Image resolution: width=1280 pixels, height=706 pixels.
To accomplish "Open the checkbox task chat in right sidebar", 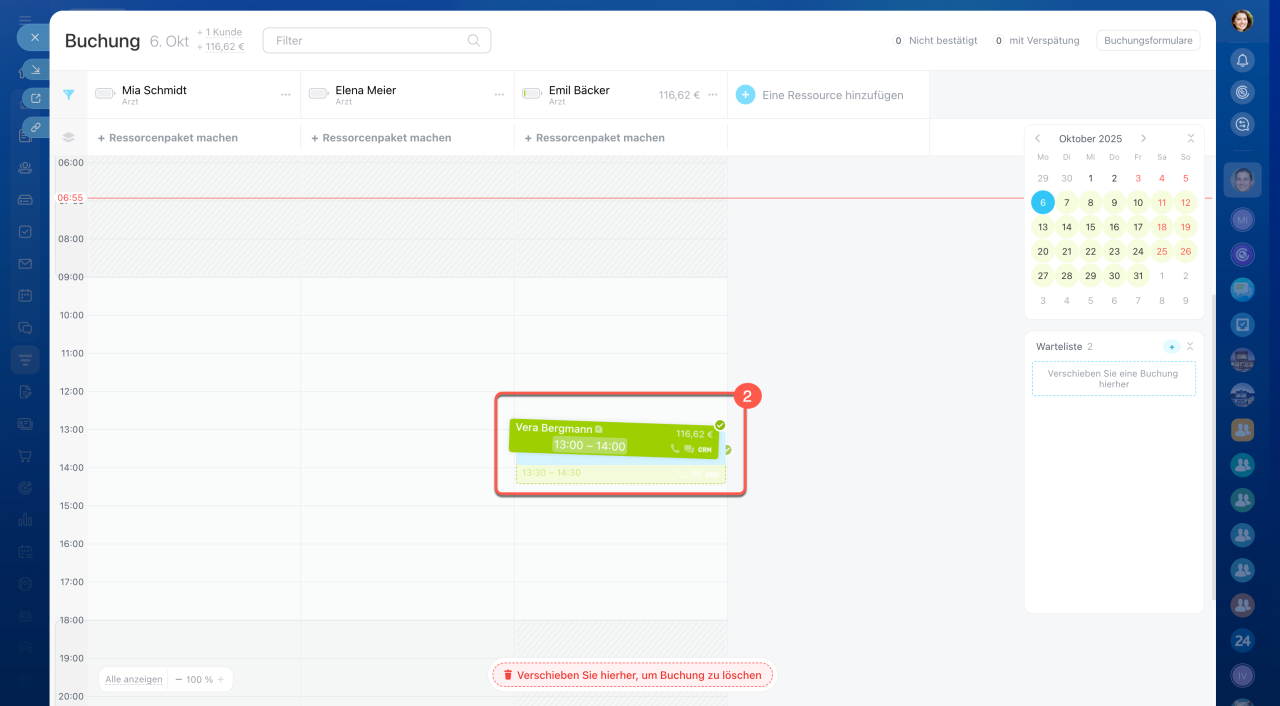I will pos(1242,324).
